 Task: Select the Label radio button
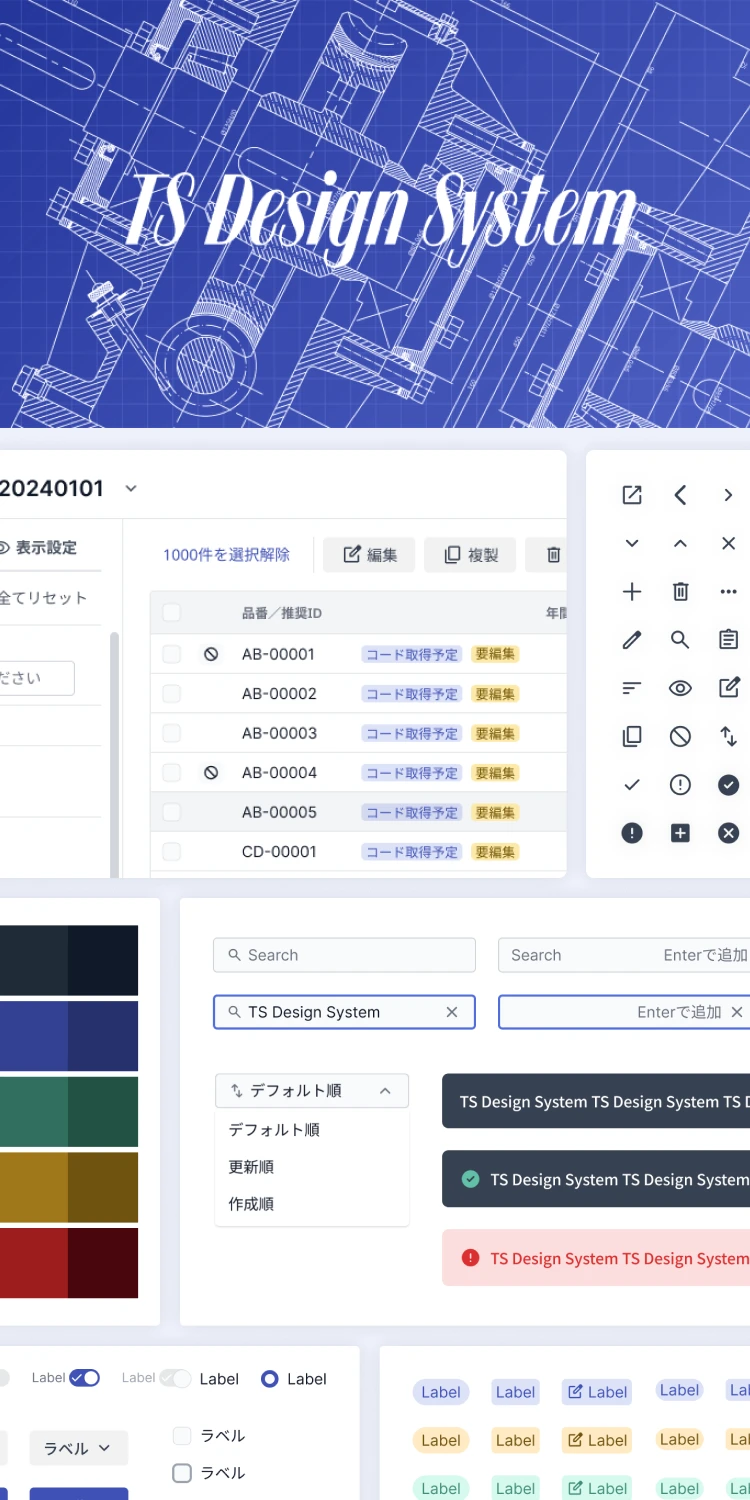coord(269,1379)
